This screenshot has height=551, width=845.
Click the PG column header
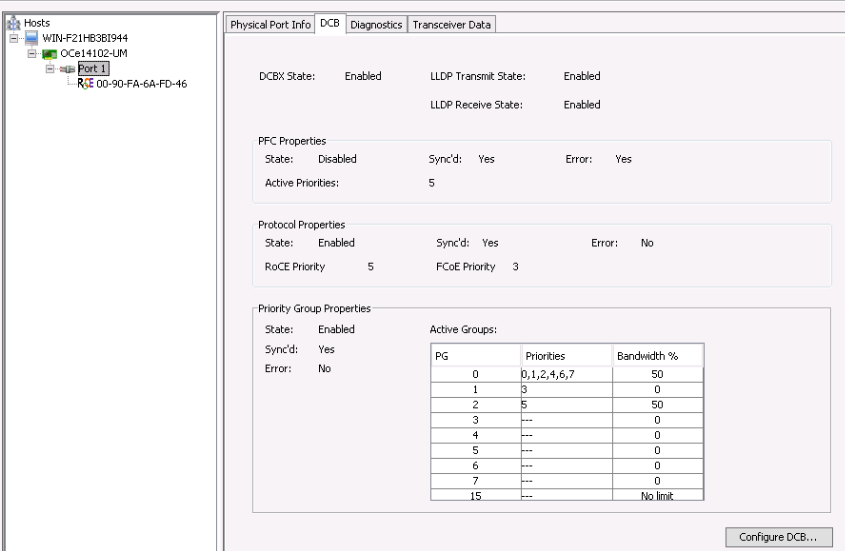[x=476, y=356]
